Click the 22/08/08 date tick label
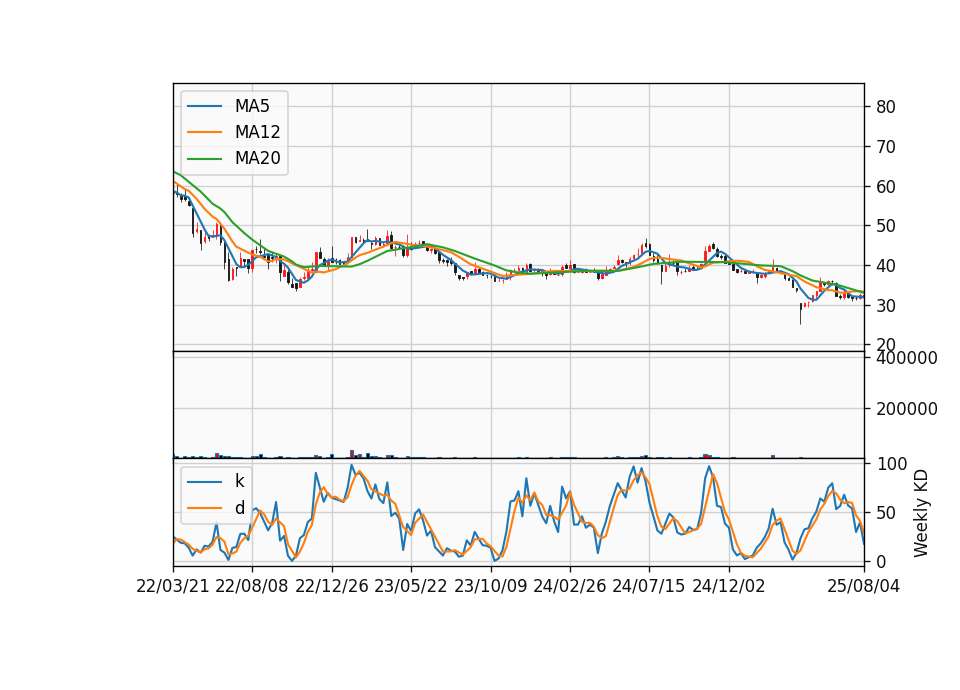Screen dimensions: 960x690 pyautogui.click(x=252, y=587)
